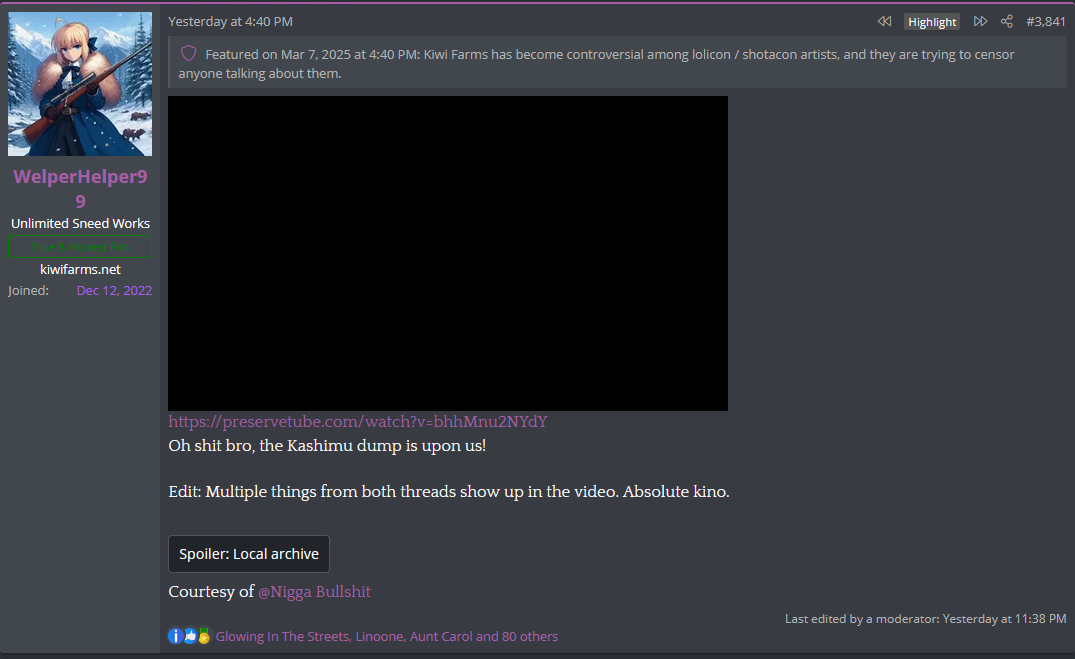Expand the Spoiler: Local archive section
Image resolution: width=1075 pixels, height=659 pixels.
point(249,554)
